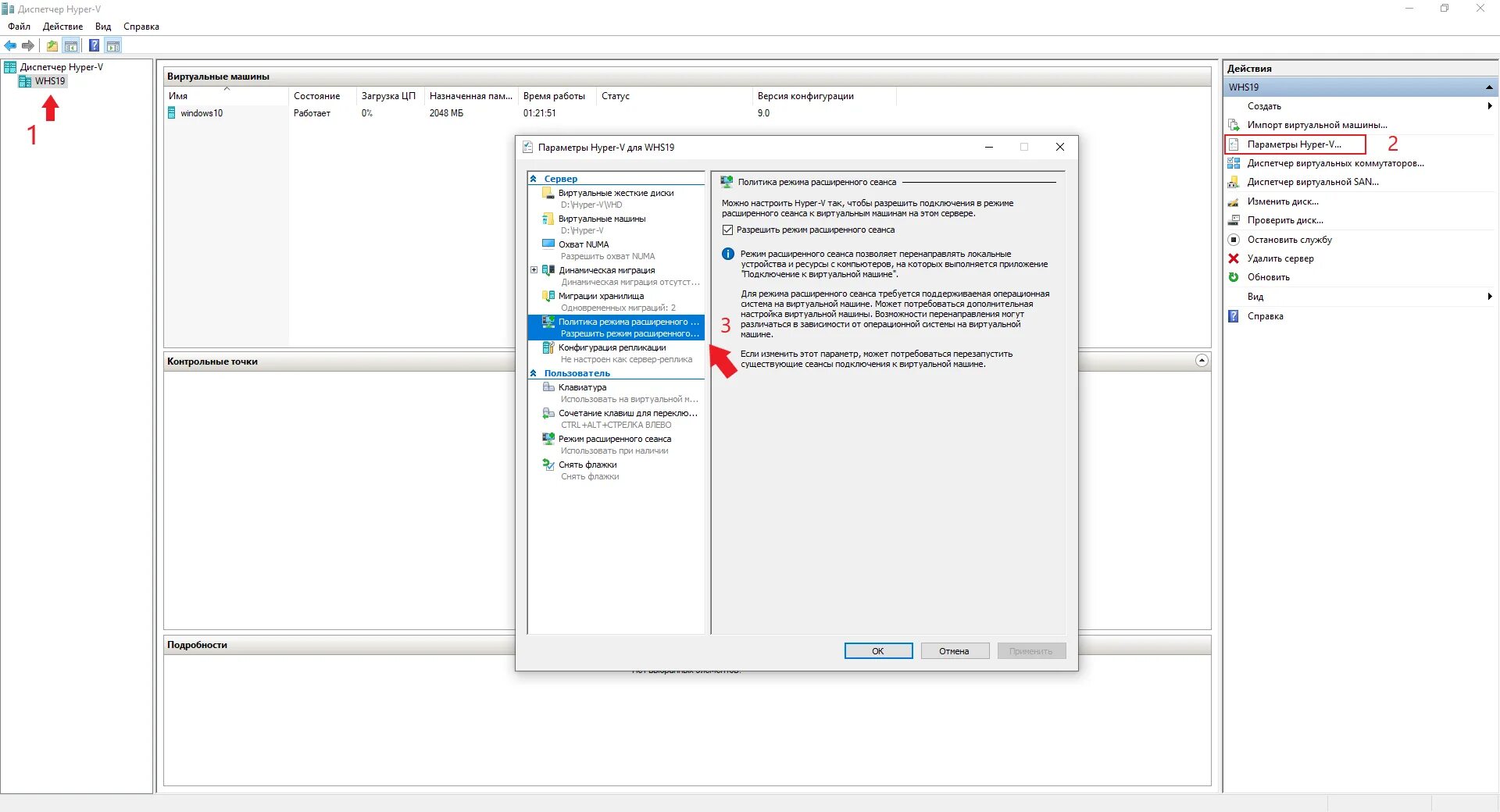Click the Virtual SAN Manager icon
This screenshot has height=812, width=1500.
pos(1234,182)
